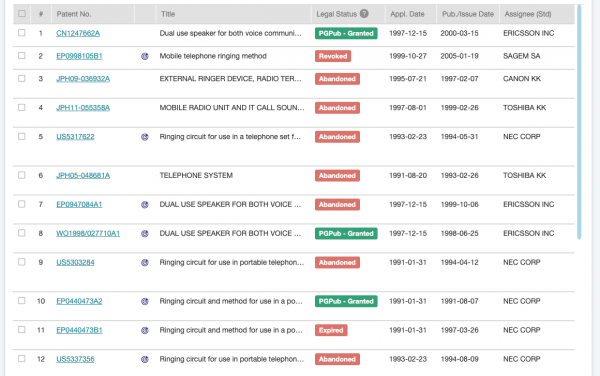600x376 pixels.
Task: Click the globe icon beside WO1998/027710A1
Action: click(145, 234)
